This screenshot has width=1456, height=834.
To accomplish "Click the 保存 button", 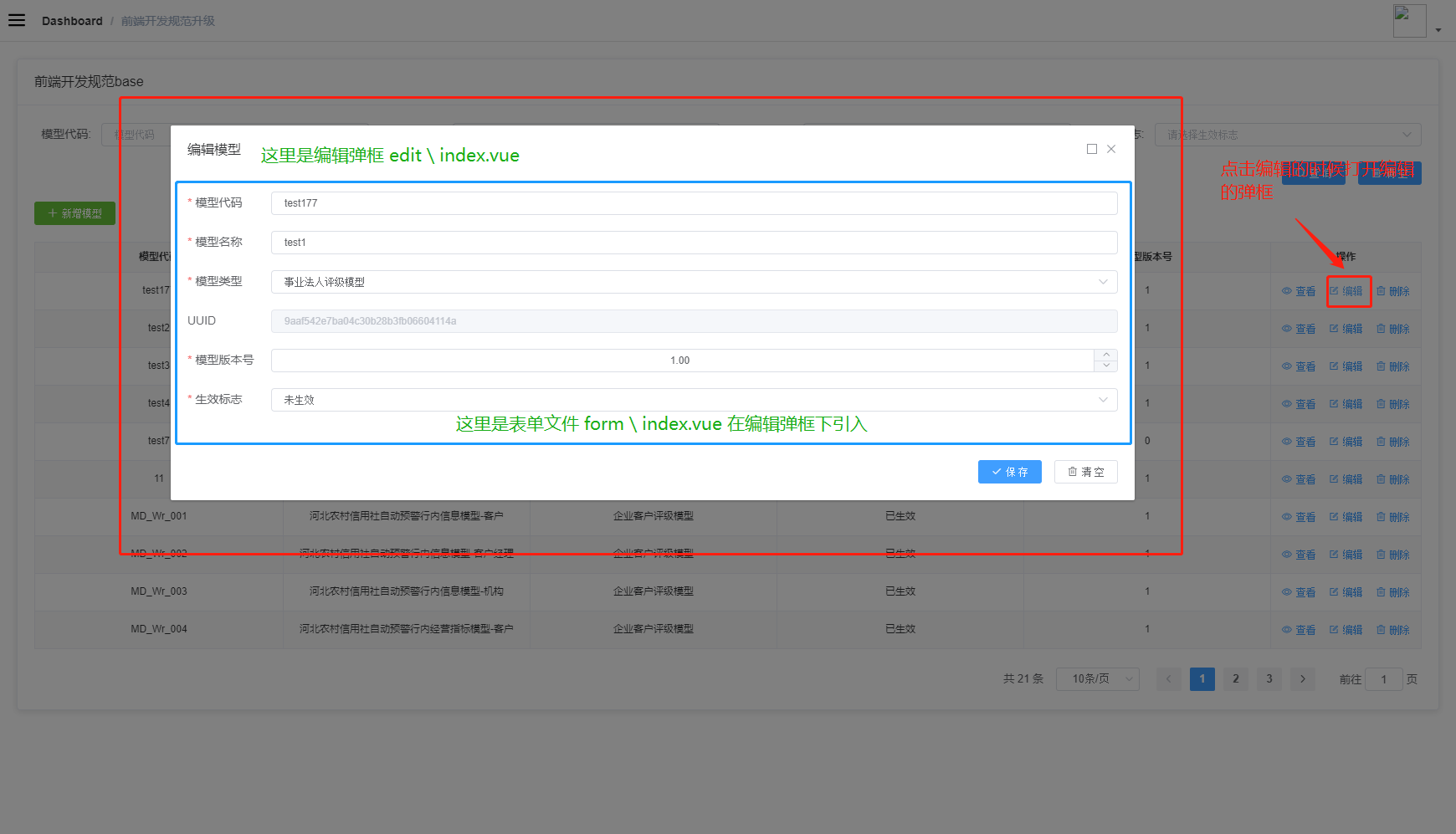I will (1009, 472).
